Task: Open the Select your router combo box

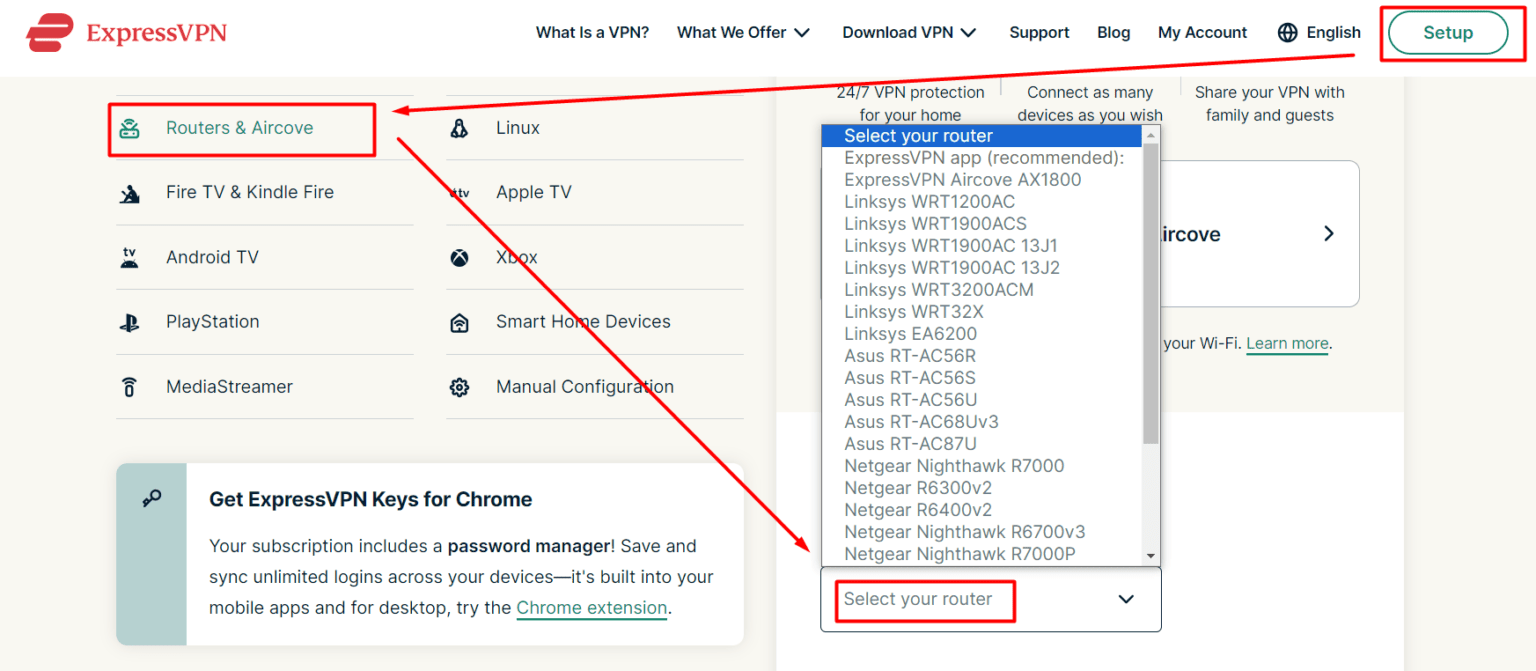Action: pos(991,599)
